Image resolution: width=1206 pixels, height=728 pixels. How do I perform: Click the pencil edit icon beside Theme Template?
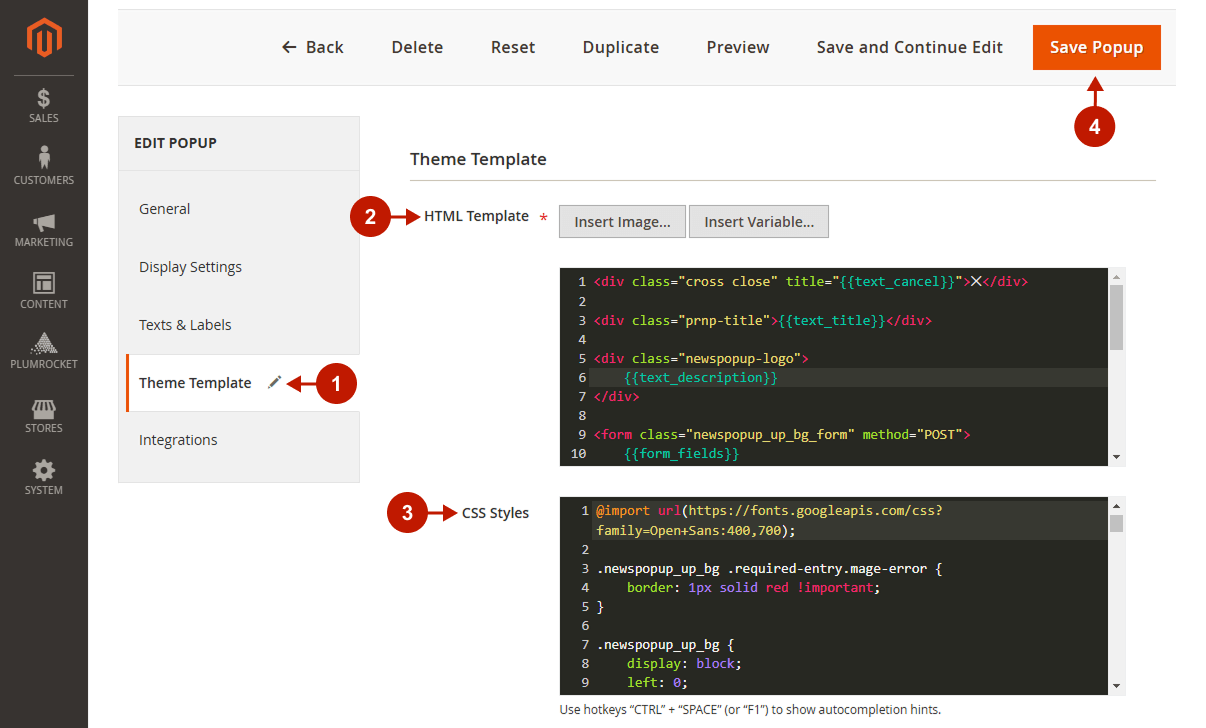click(x=275, y=382)
